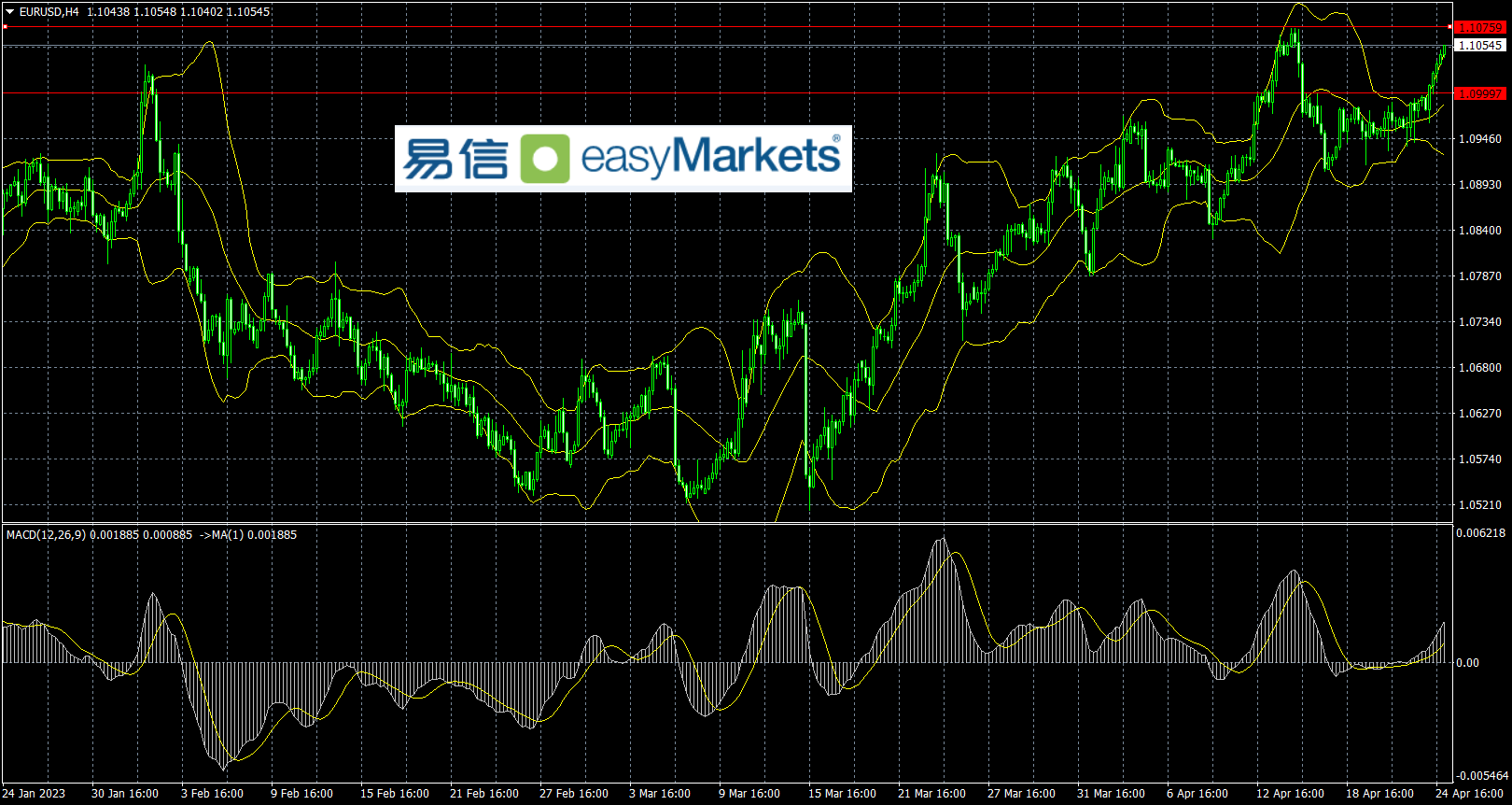1512x805 pixels.
Task: Click the 18 Apr 16:00 time label
Action: [1379, 794]
